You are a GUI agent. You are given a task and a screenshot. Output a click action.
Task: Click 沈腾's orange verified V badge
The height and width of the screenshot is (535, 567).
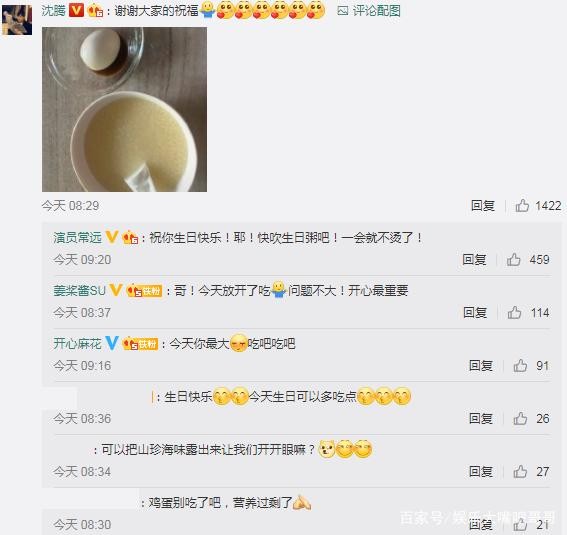[x=76, y=10]
